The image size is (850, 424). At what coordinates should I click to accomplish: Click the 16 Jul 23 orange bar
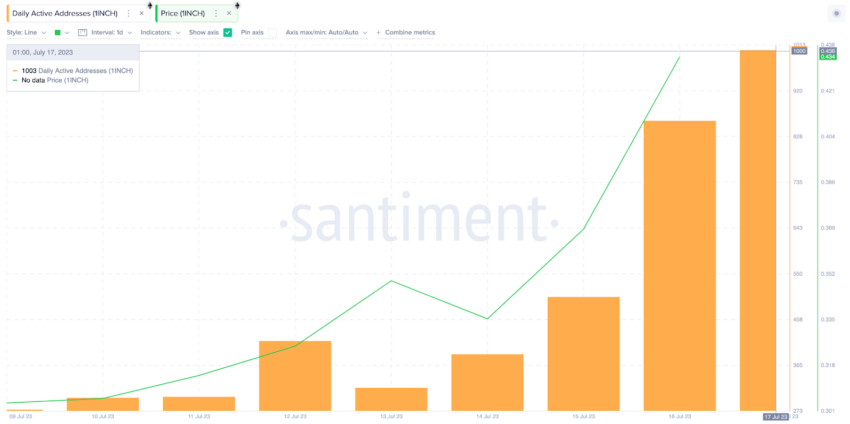680,266
